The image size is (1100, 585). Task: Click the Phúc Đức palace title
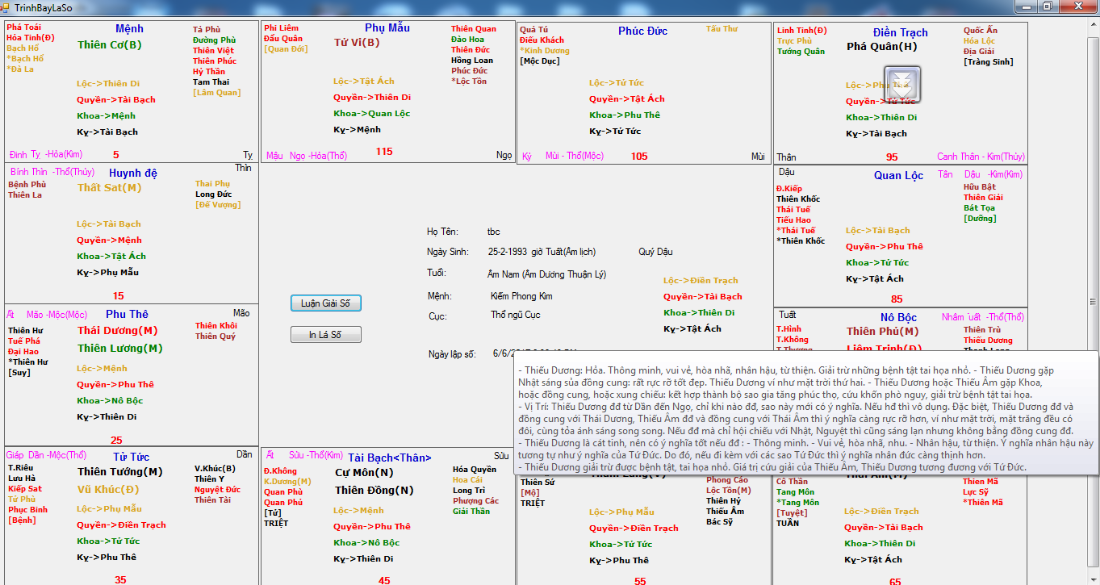click(642, 31)
